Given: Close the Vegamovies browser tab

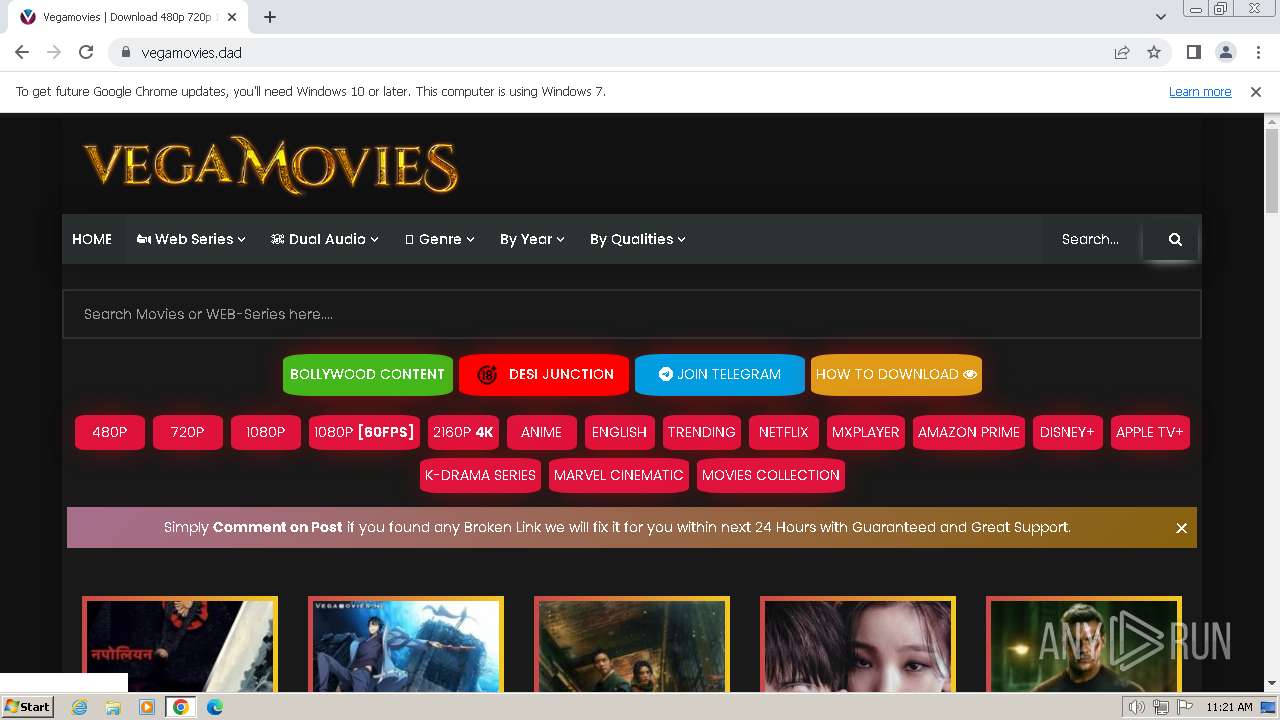Looking at the screenshot, I should (x=232, y=16).
